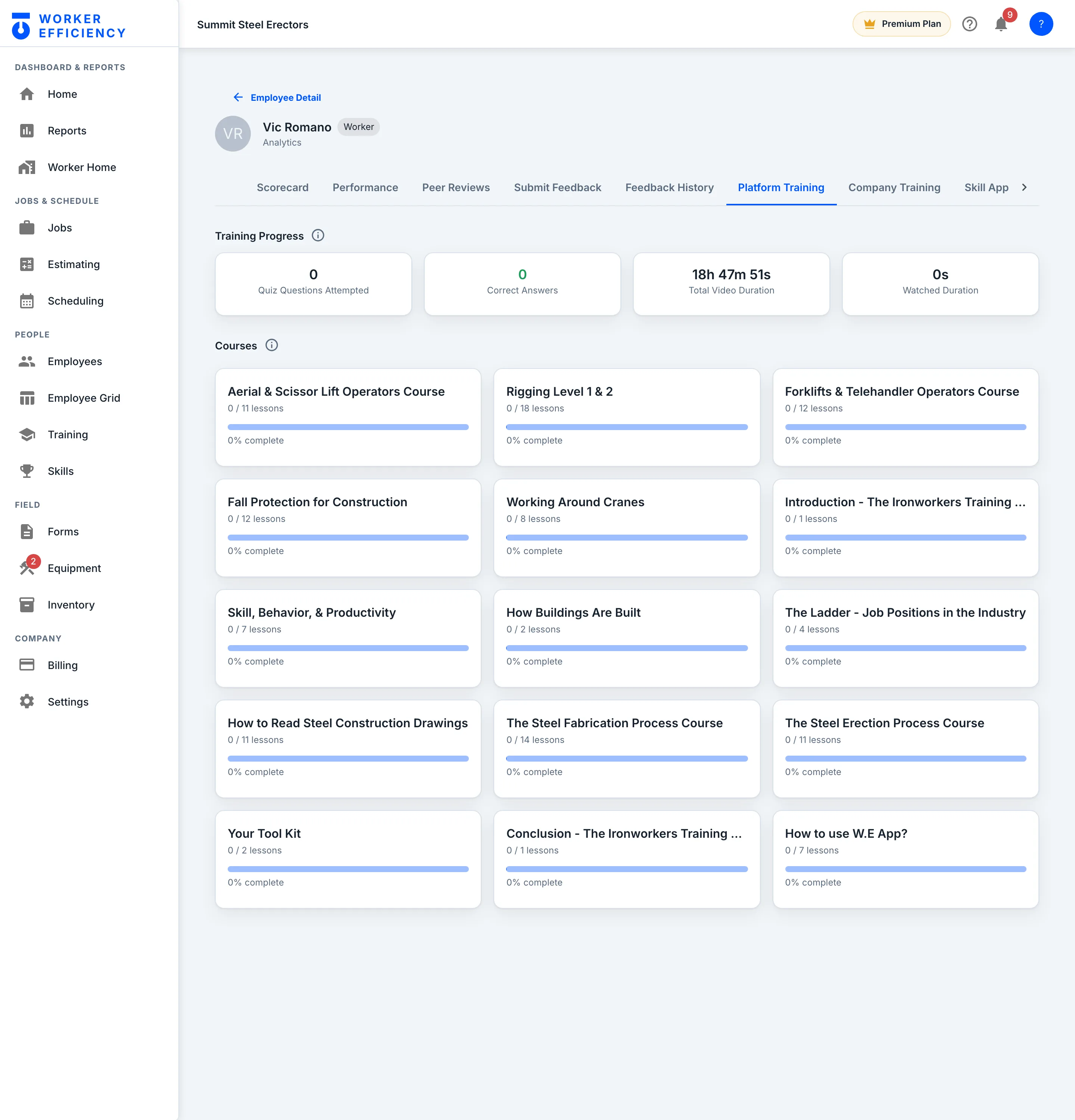Screen dimensions: 1075x1120
Task: Expand more tabs with right chevron
Action: coord(1025,187)
